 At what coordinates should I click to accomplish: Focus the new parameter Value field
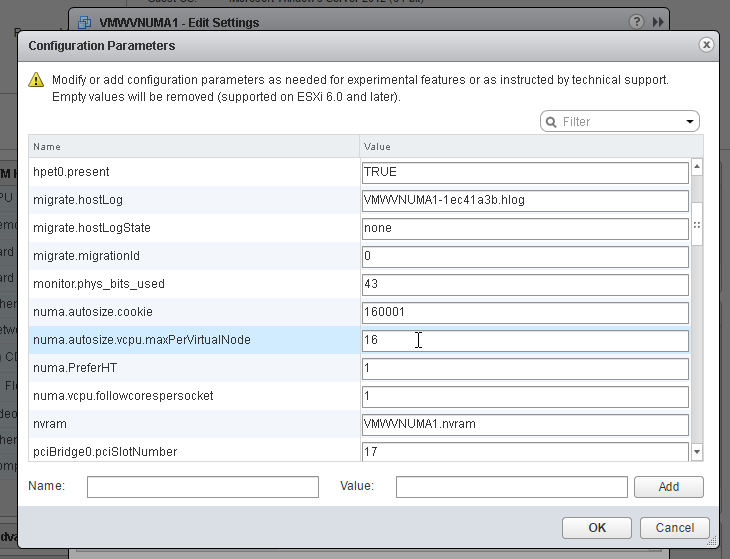pos(511,487)
